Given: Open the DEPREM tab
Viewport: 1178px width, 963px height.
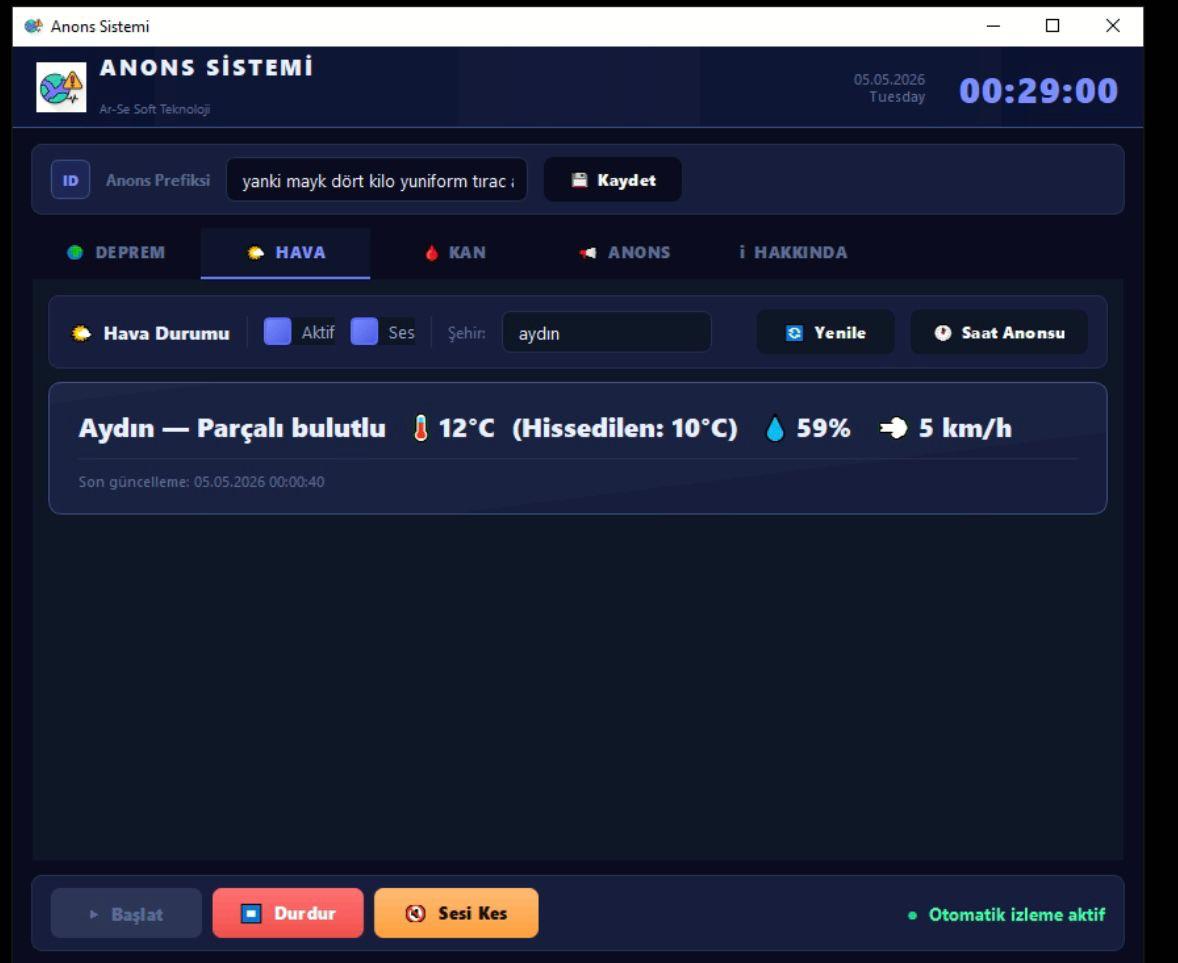Looking at the screenshot, I should pos(116,252).
